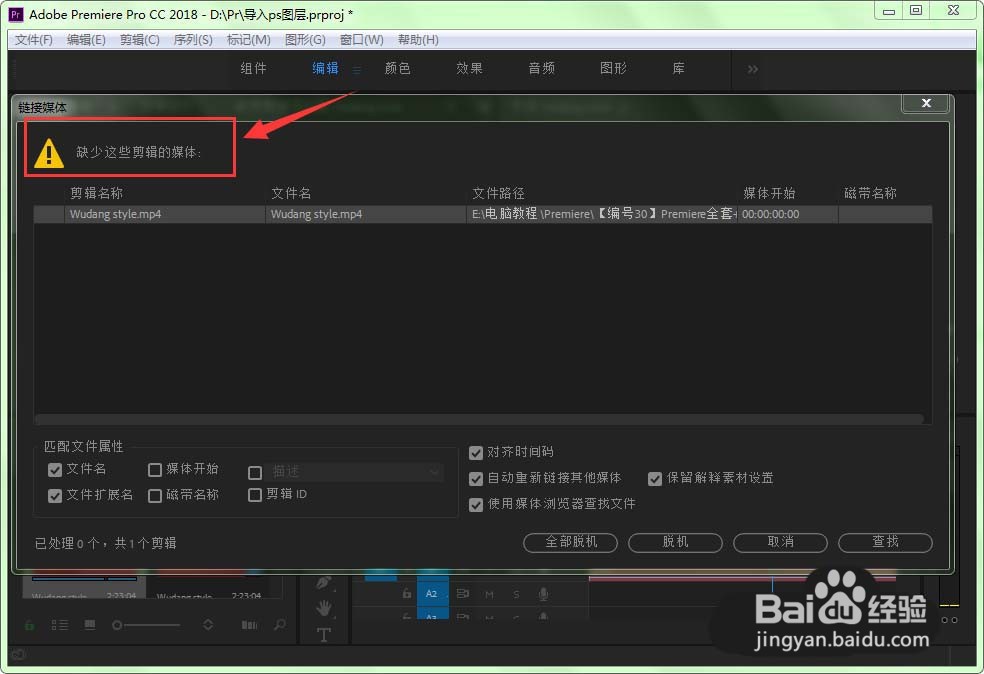Switch to 音频 workspace tab

542,68
